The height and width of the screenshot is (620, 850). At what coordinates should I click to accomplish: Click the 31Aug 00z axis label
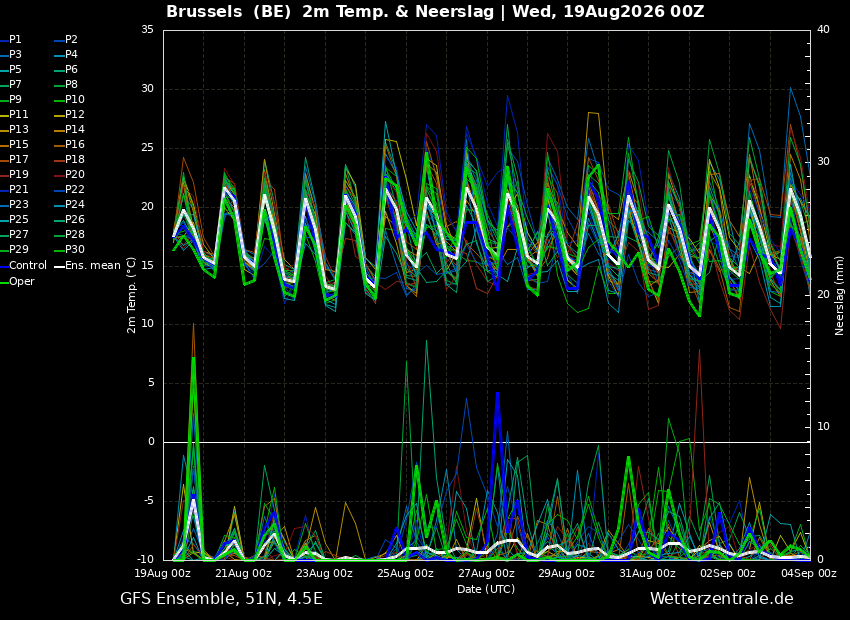click(648, 573)
